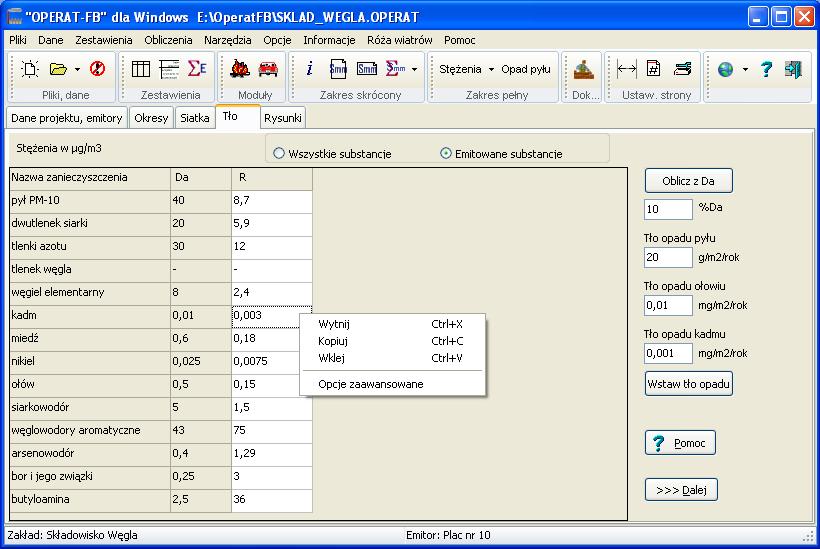Open the Pomoc menu in menu bar
This screenshot has height=549, width=820.
[x=460, y=40]
